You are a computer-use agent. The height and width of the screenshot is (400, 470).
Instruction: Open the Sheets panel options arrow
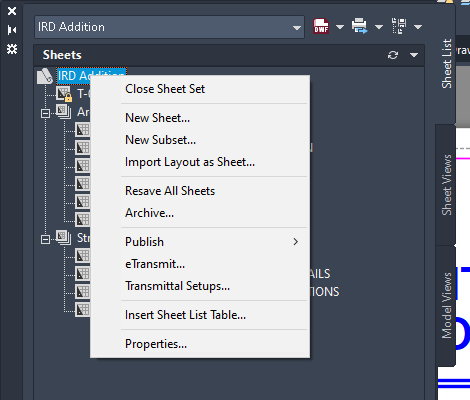coord(414,55)
